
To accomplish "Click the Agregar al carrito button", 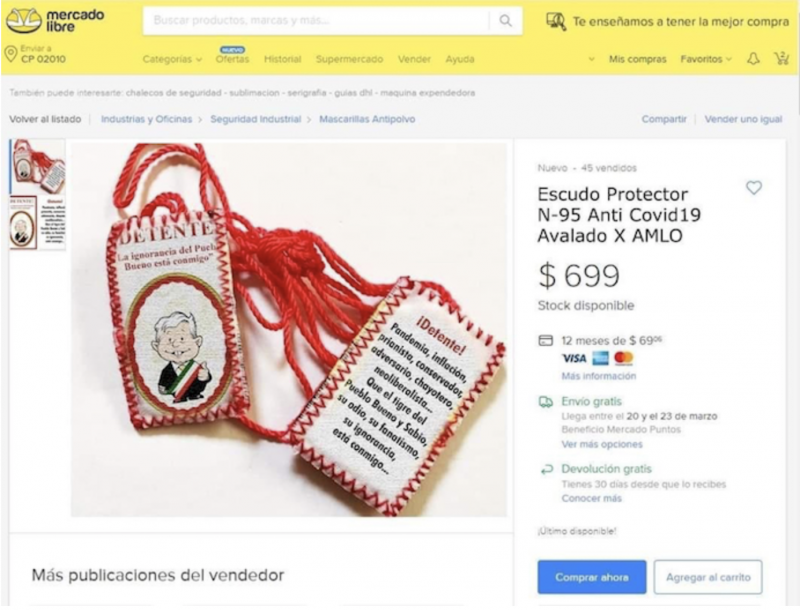I will pyautogui.click(x=708, y=577).
